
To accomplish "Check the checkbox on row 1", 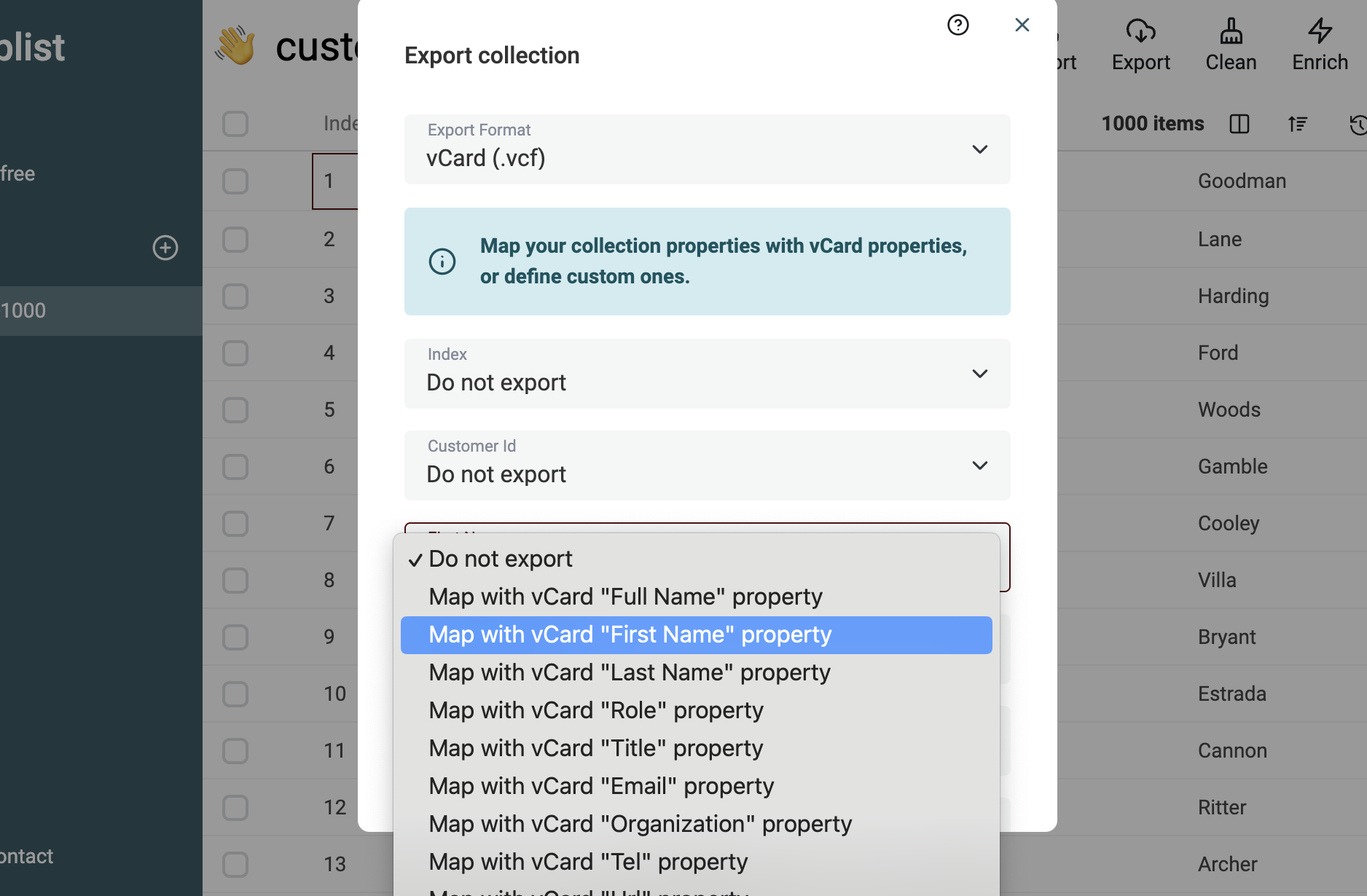I will click(x=235, y=181).
